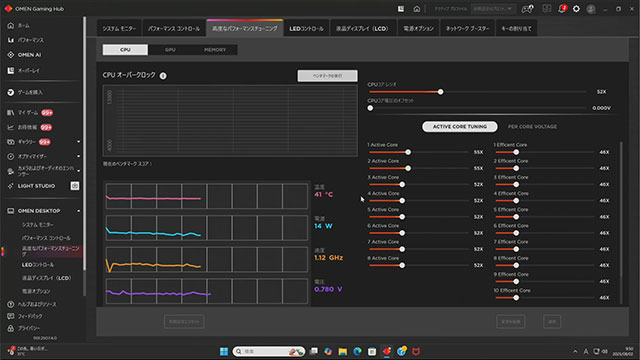Image resolution: width=640 pixels, height=360 pixels.
Task: Open Microsoft Edge from the taskbar
Action: point(357,351)
